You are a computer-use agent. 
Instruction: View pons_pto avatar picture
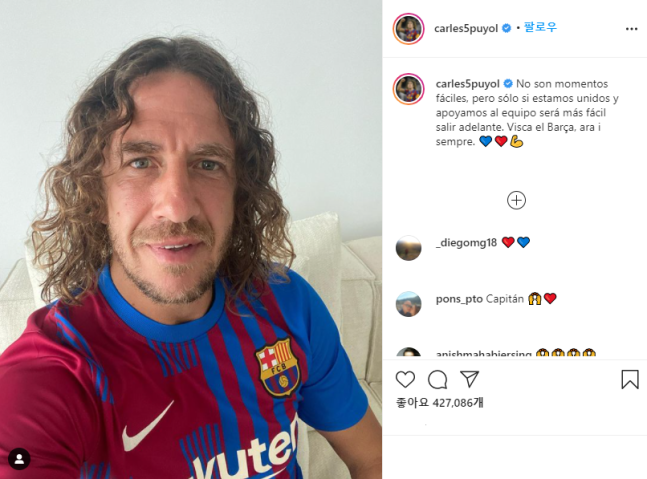point(409,304)
